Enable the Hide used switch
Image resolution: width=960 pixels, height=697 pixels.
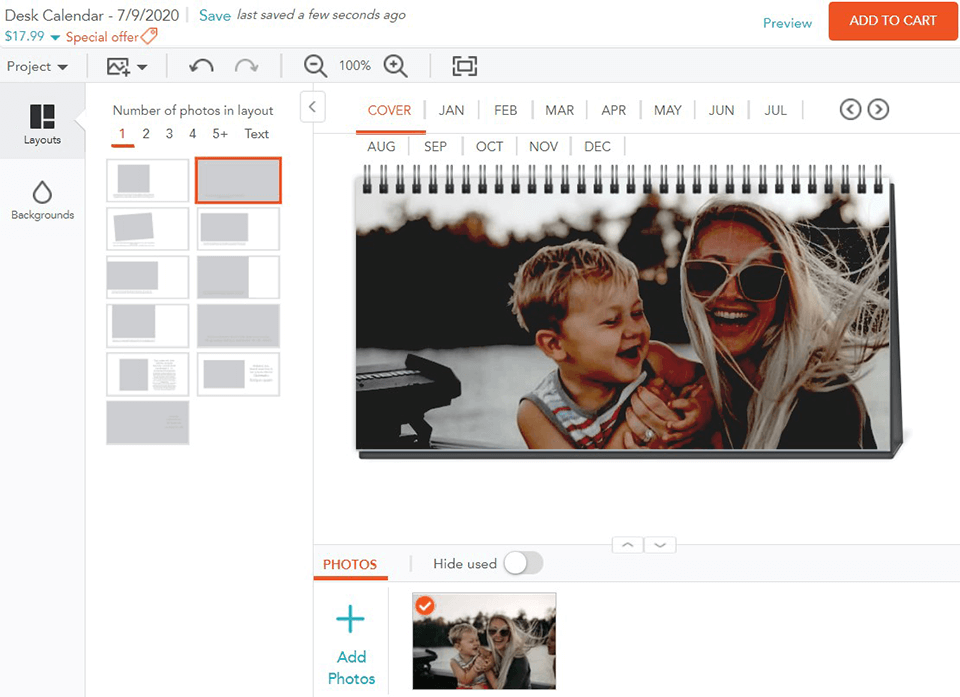[x=523, y=564]
